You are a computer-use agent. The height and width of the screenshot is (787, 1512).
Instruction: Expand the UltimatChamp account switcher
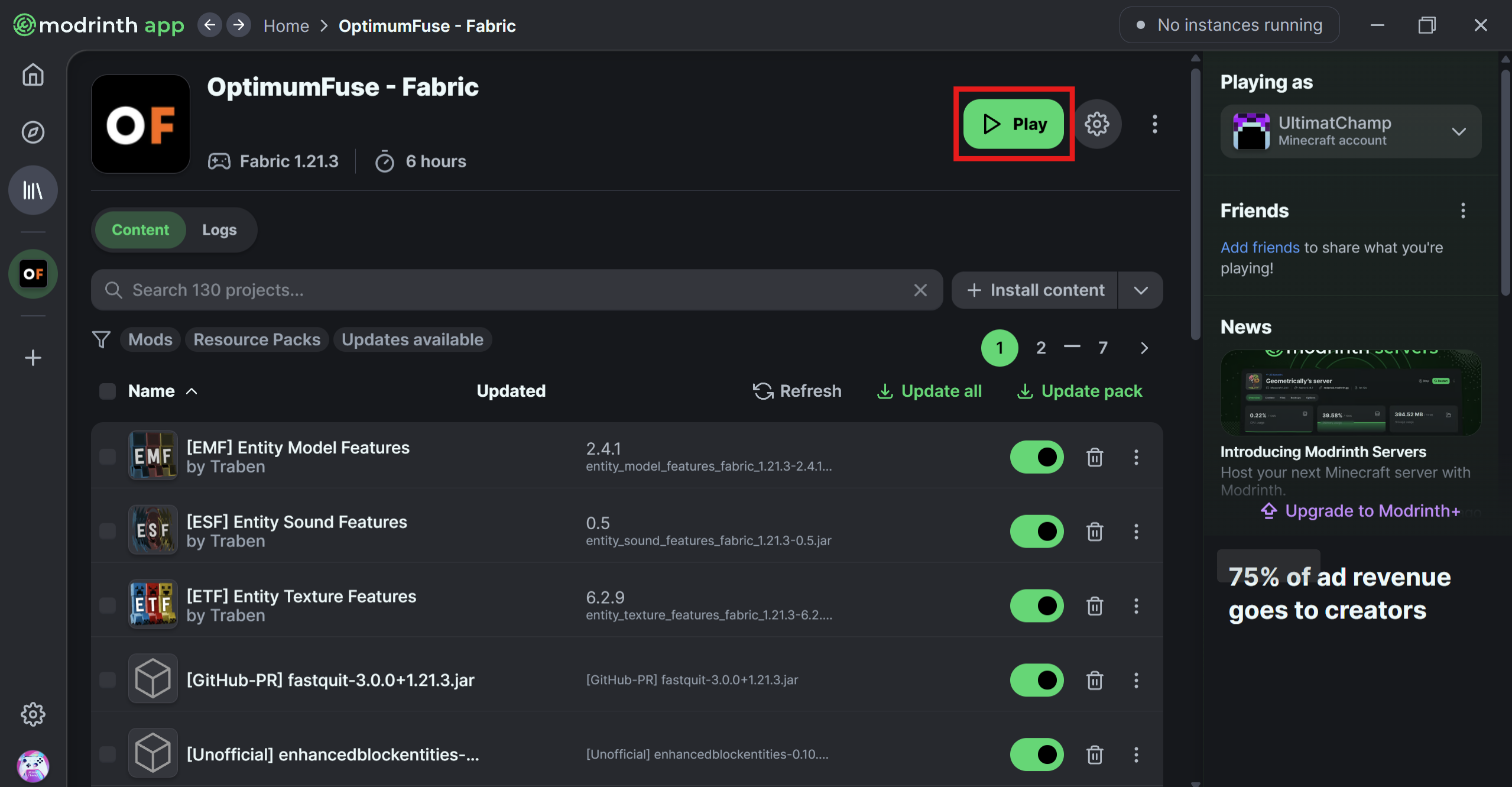pyautogui.click(x=1460, y=130)
